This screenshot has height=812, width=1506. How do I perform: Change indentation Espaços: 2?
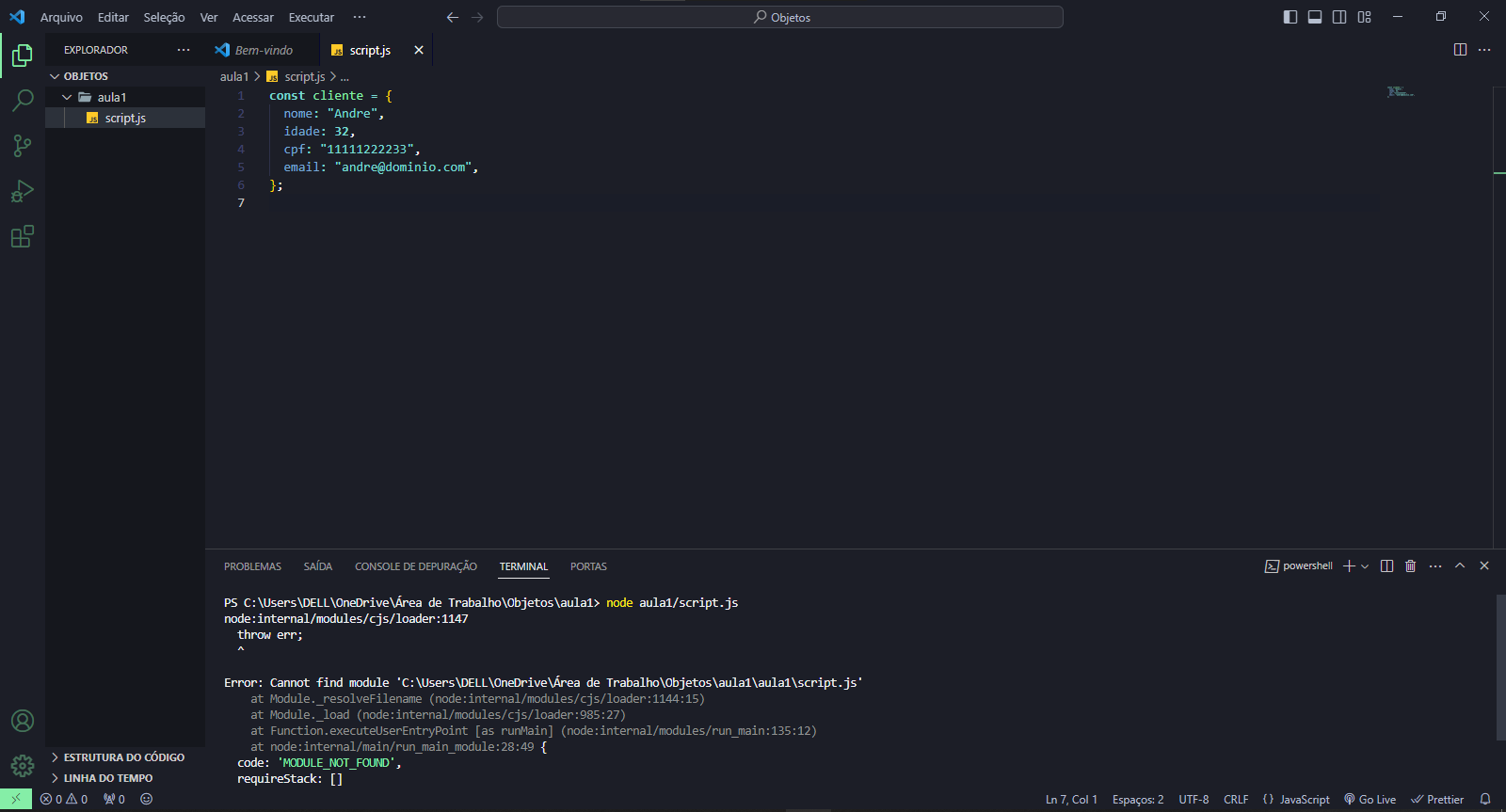(1138, 799)
